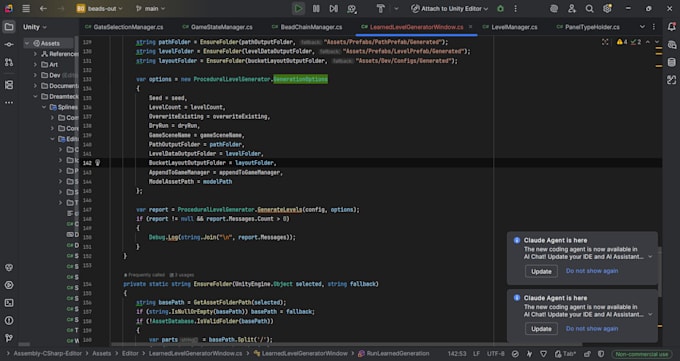This screenshot has height=361, width=680.
Task: Click Do not show again in lower notification
Action: pyautogui.click(x=592, y=328)
